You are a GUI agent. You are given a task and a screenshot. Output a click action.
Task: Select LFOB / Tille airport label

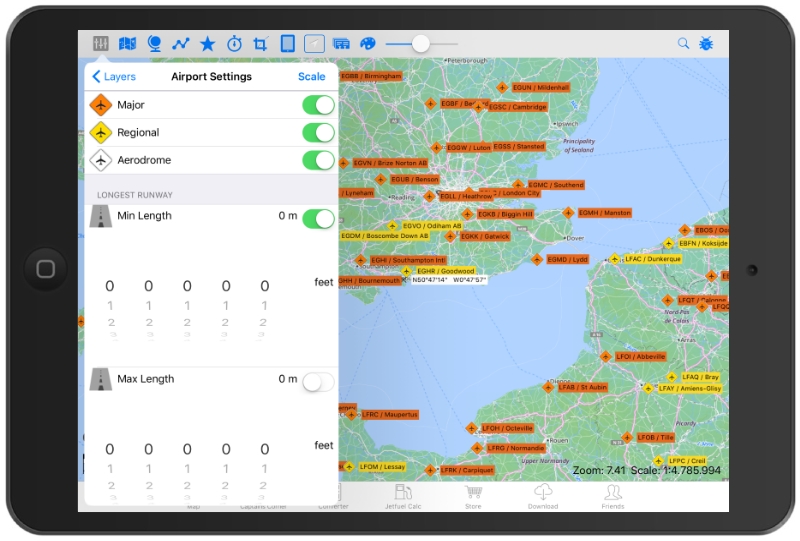click(656, 437)
